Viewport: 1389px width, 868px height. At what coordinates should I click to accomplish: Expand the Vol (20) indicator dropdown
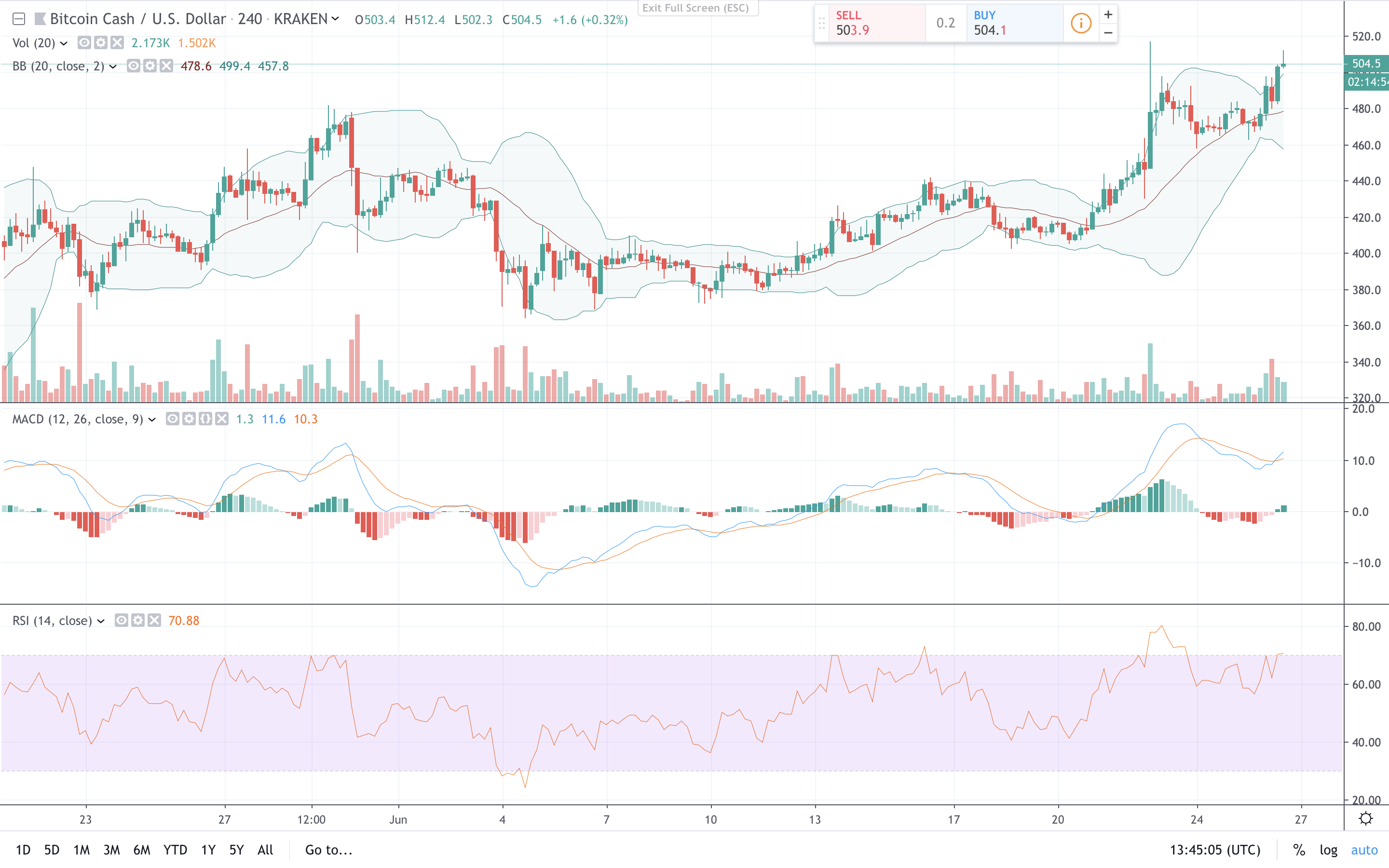pyautogui.click(x=64, y=43)
